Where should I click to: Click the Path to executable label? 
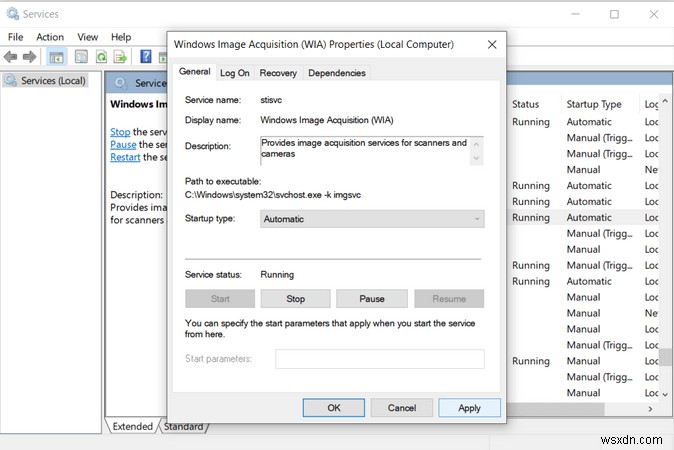(223, 181)
